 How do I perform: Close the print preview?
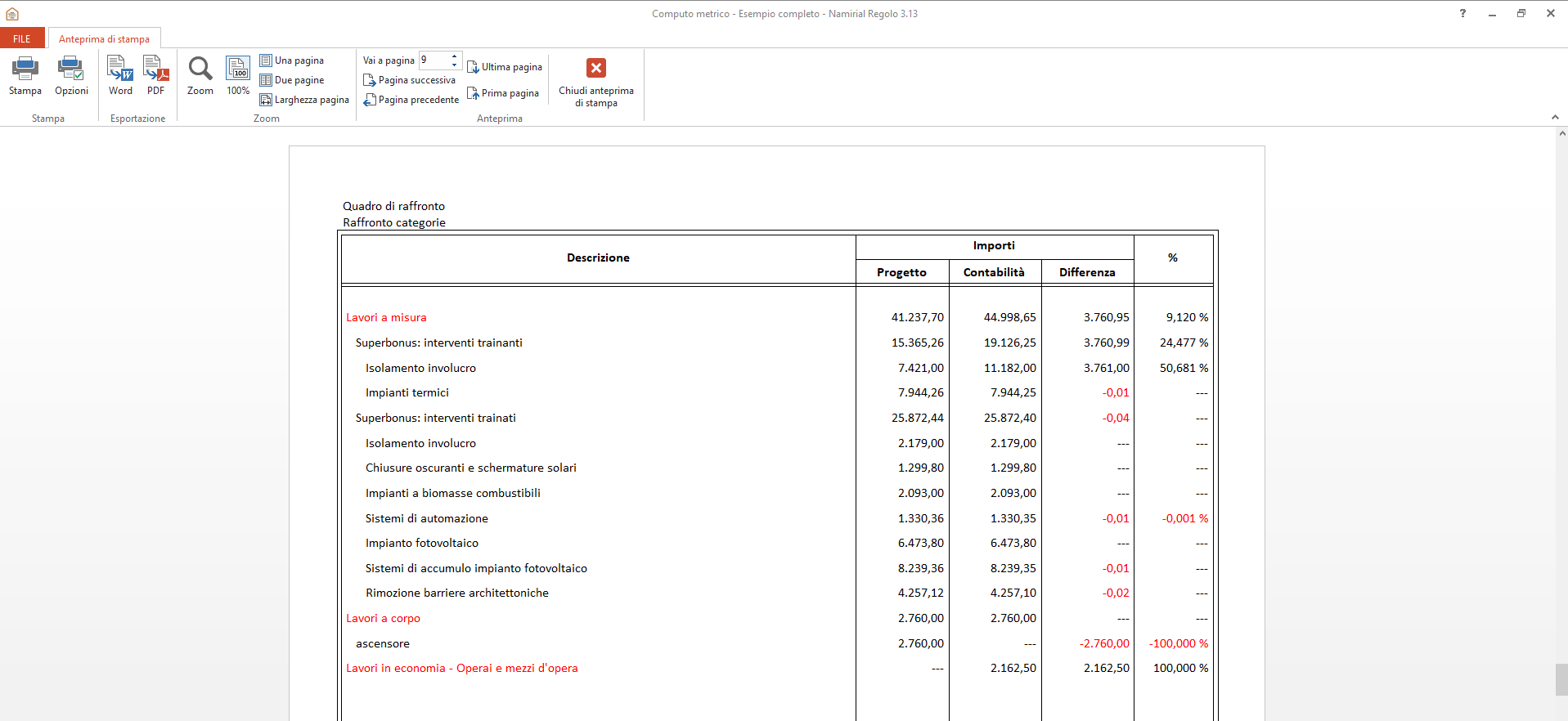point(596,69)
